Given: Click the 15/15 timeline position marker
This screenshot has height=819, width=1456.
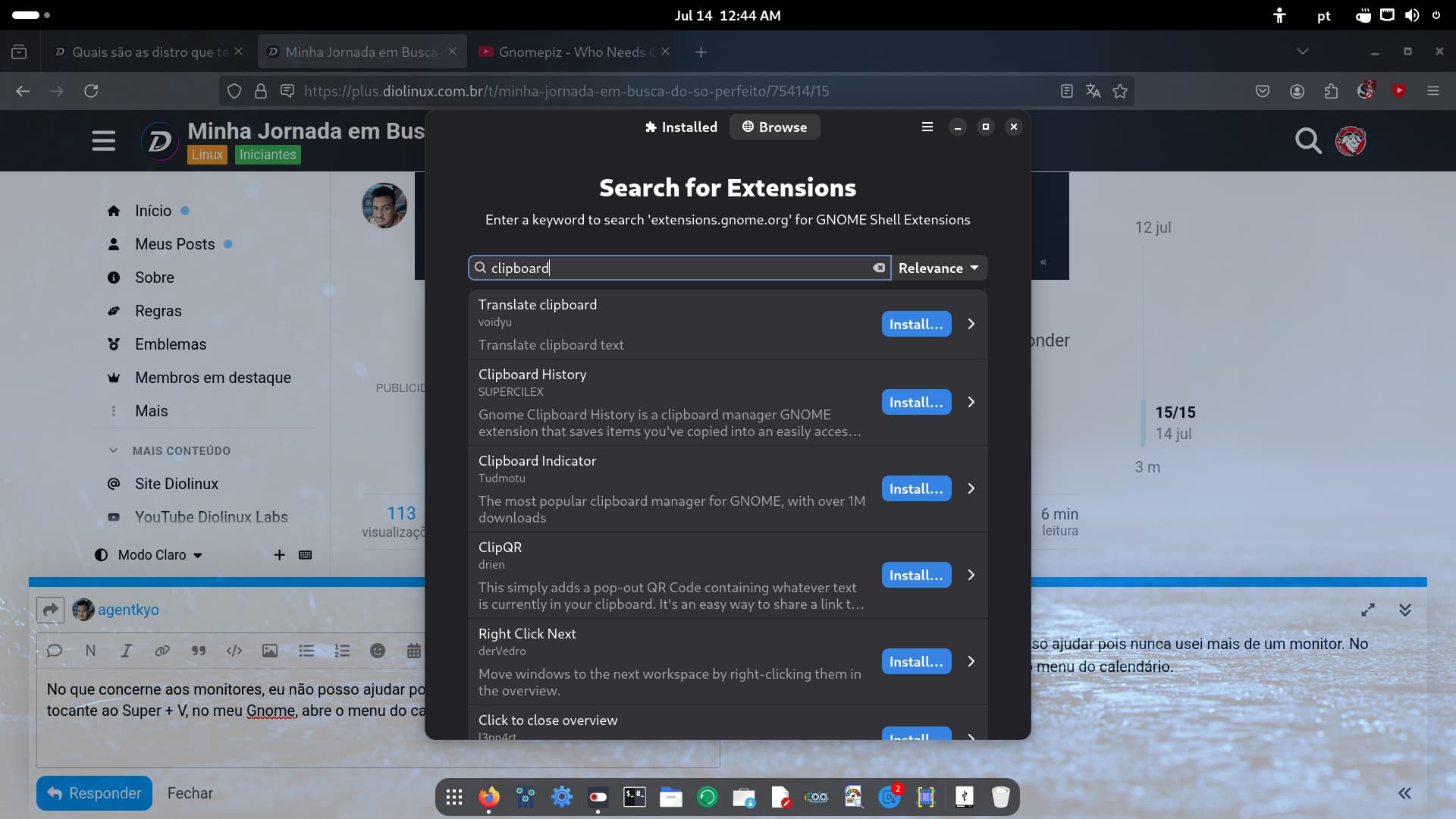Looking at the screenshot, I should (1175, 413).
